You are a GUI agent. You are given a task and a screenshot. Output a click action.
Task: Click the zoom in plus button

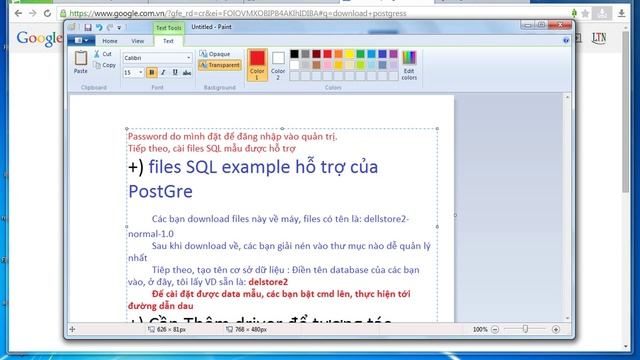556,329
